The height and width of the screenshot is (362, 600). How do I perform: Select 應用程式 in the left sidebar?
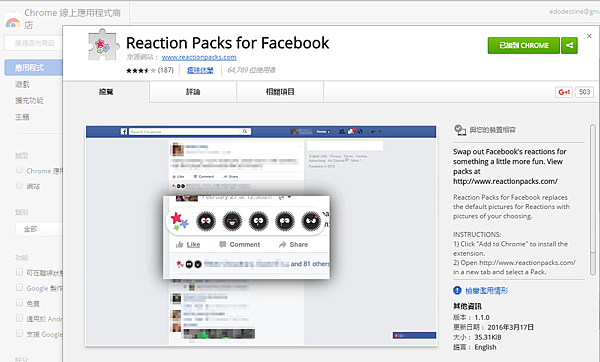pos(33,68)
